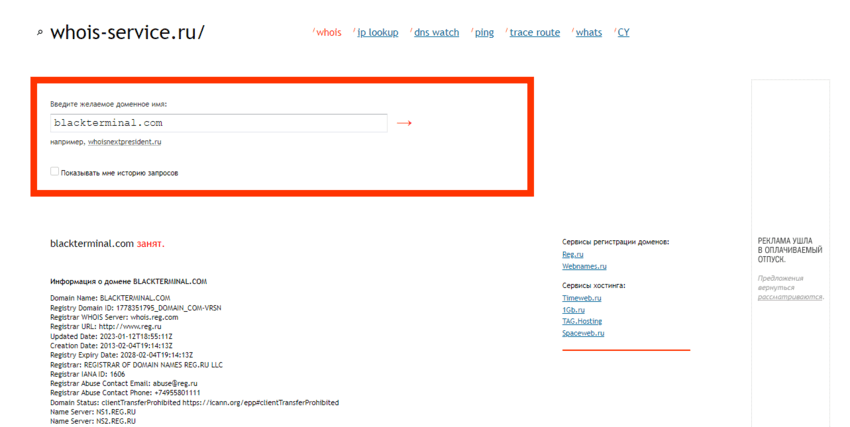Switch to the trace route tool
850x427 pixels.
coord(534,32)
